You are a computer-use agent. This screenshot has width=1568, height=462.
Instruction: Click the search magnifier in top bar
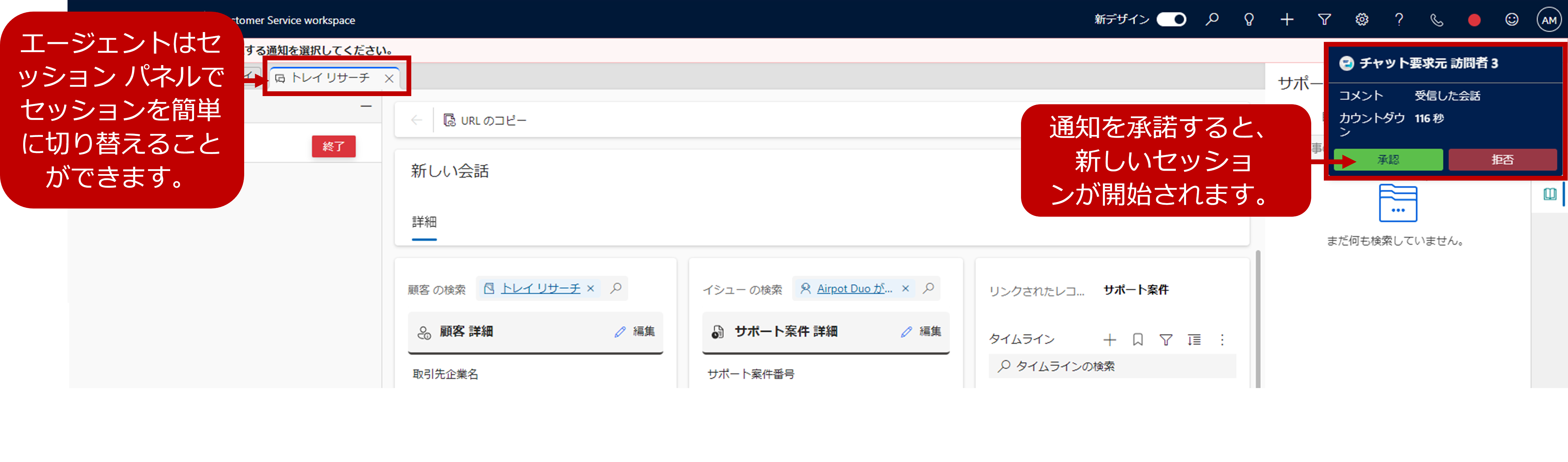coord(1212,19)
